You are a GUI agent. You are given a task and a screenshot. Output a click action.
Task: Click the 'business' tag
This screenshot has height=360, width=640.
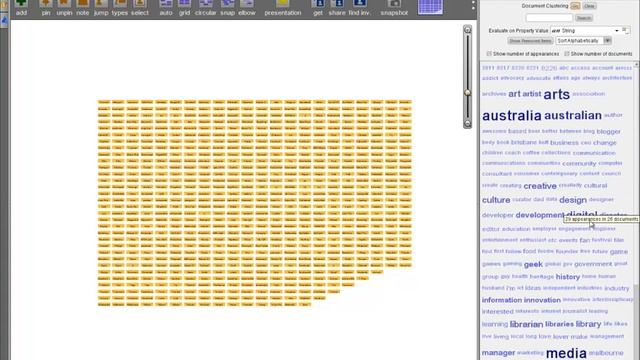pos(564,143)
